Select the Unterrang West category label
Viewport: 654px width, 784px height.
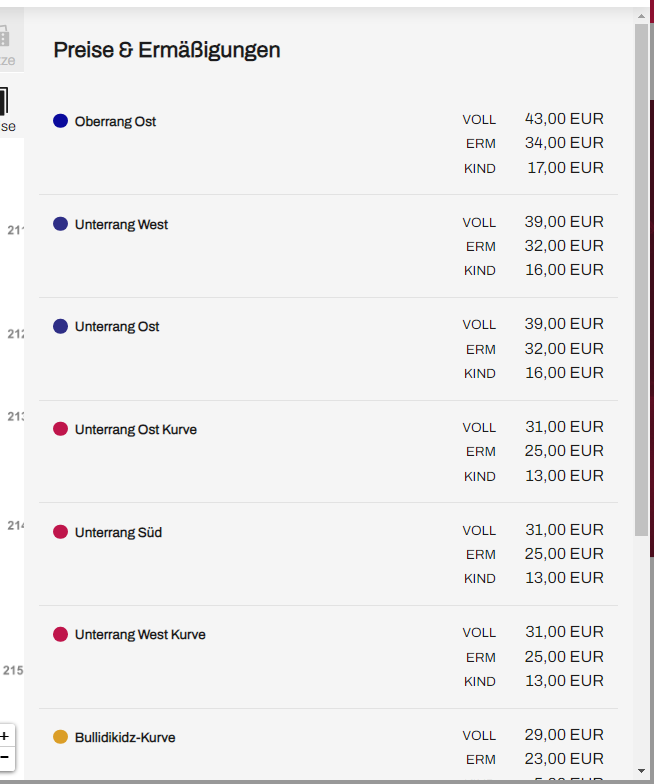point(122,224)
